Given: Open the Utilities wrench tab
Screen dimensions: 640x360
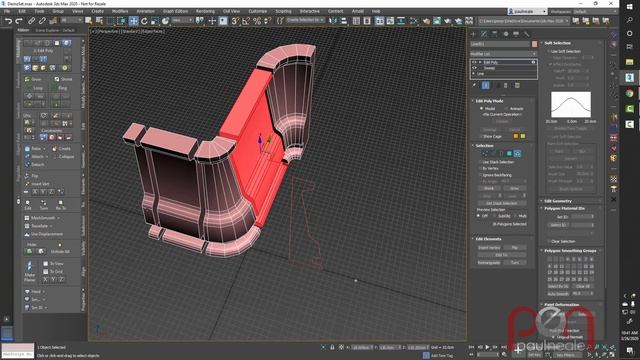Looking at the screenshot, I should click(527, 34).
